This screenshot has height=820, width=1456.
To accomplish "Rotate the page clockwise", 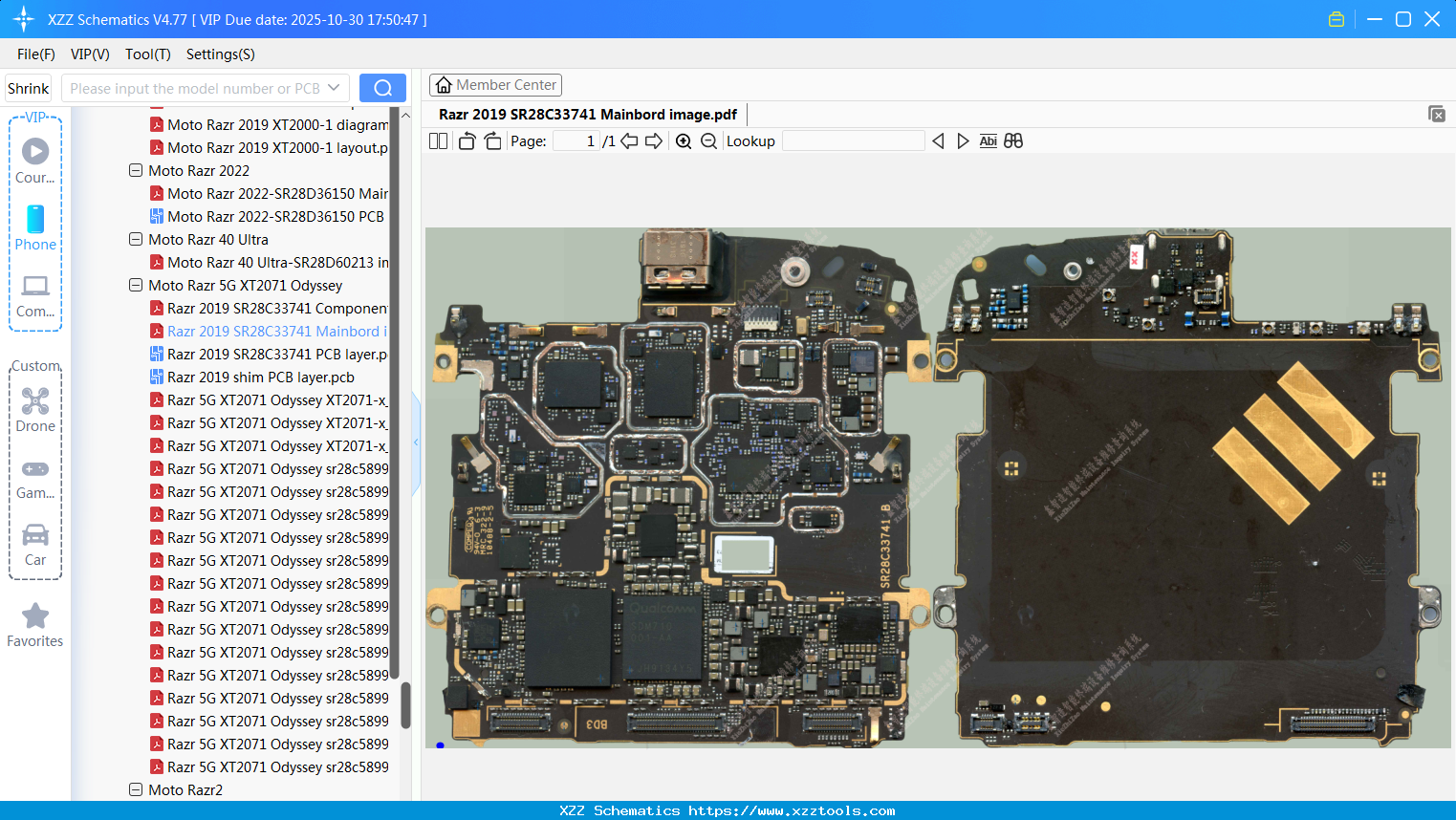I will point(492,140).
